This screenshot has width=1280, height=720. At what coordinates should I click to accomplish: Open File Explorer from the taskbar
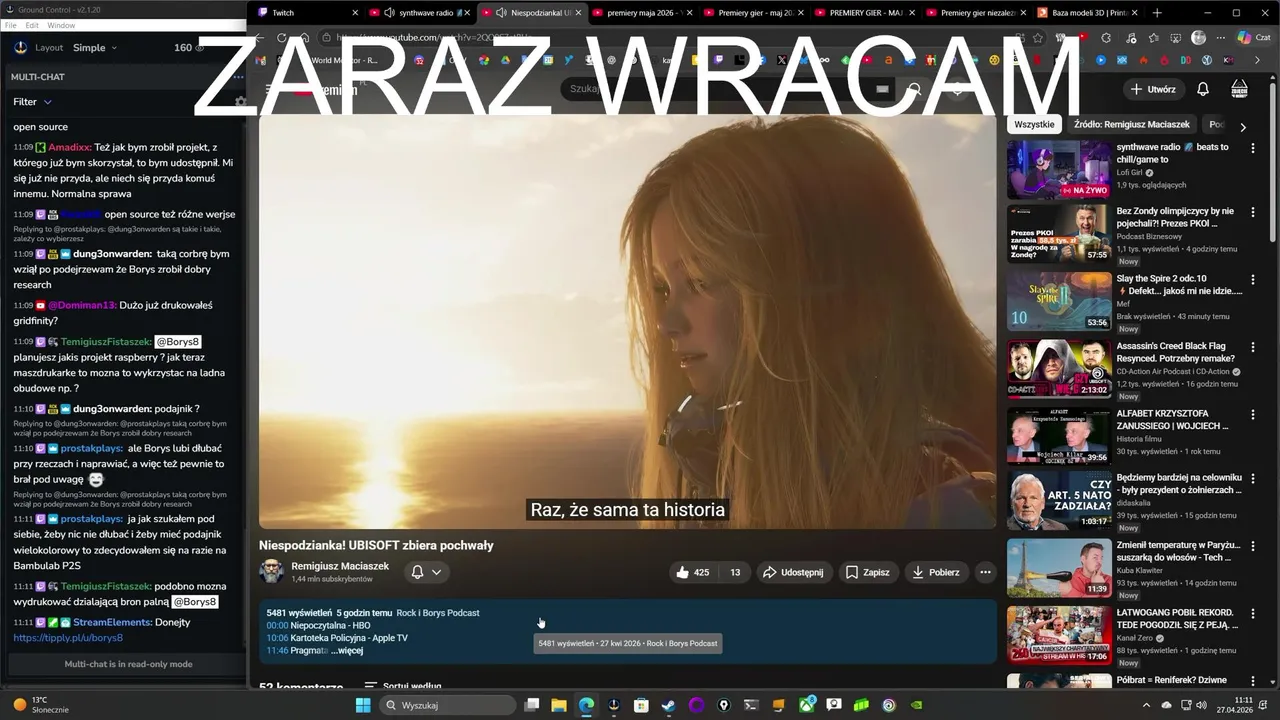(x=559, y=705)
